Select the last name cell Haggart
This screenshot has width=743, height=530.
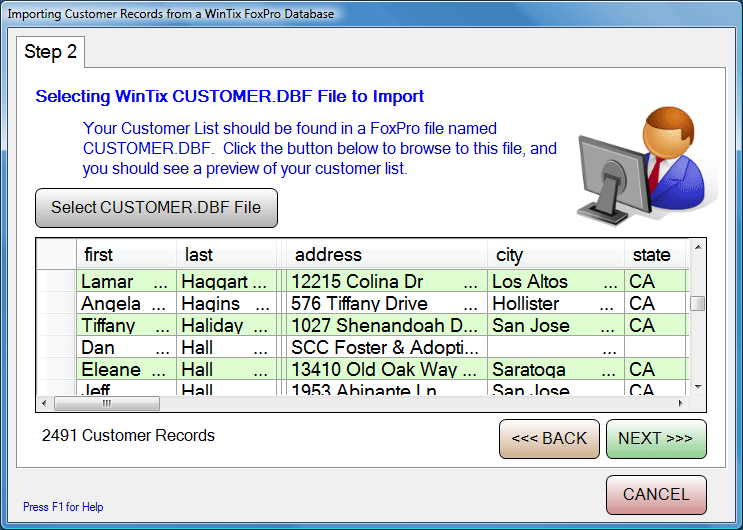(227, 281)
